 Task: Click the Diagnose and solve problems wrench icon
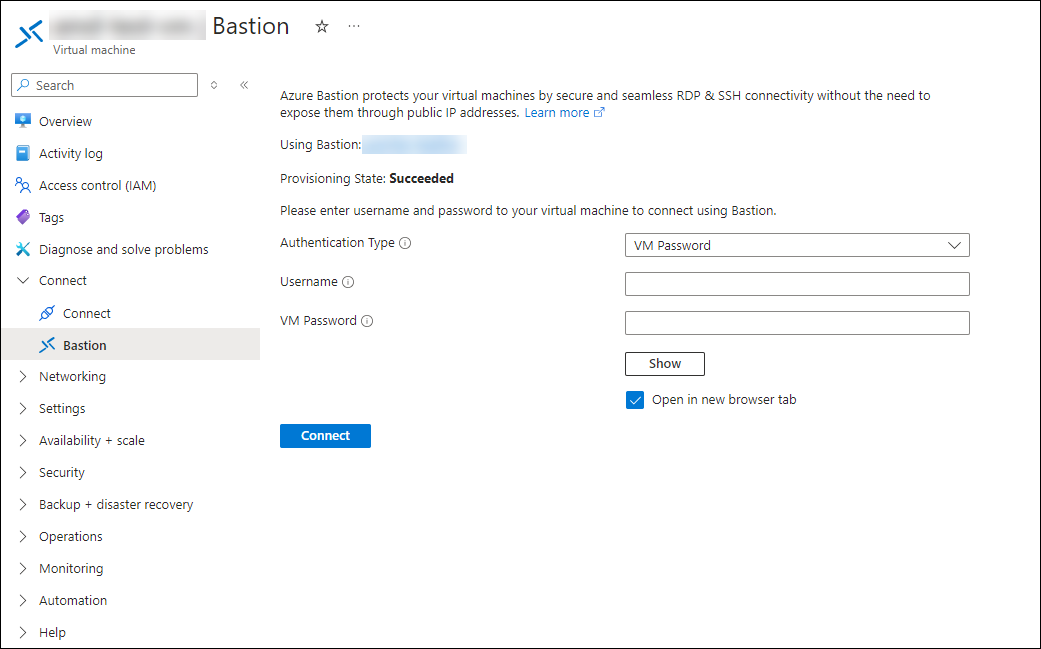(23, 249)
